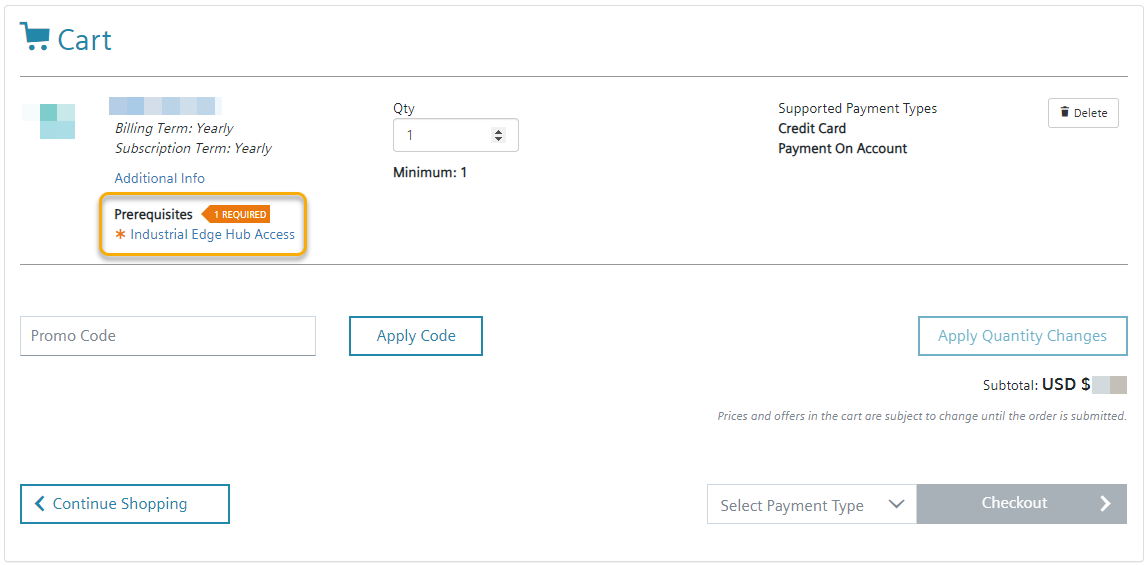The height and width of the screenshot is (565, 1148).
Task: Click the left chevron on Continue Shopping
Action: coord(40,504)
